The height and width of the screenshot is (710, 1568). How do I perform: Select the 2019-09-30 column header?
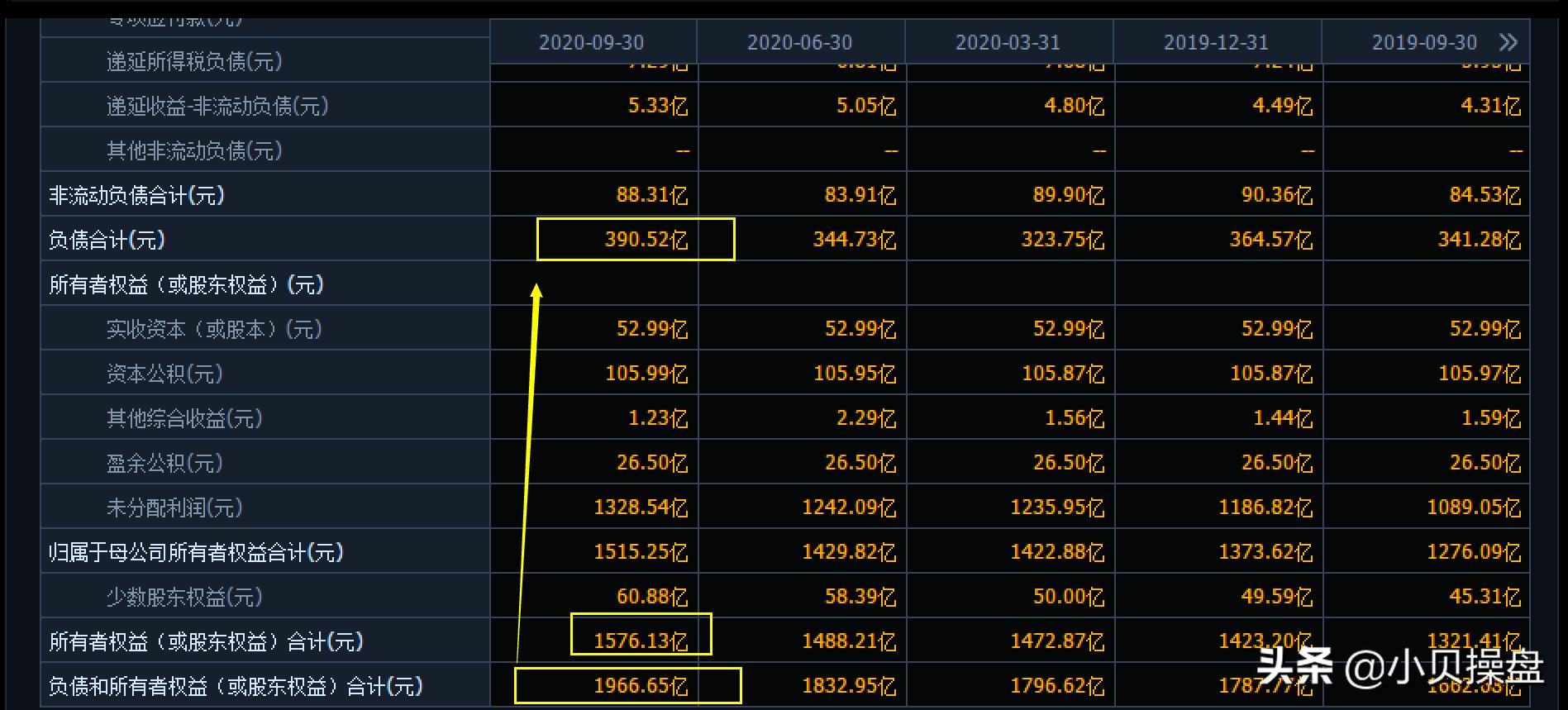[1424, 42]
